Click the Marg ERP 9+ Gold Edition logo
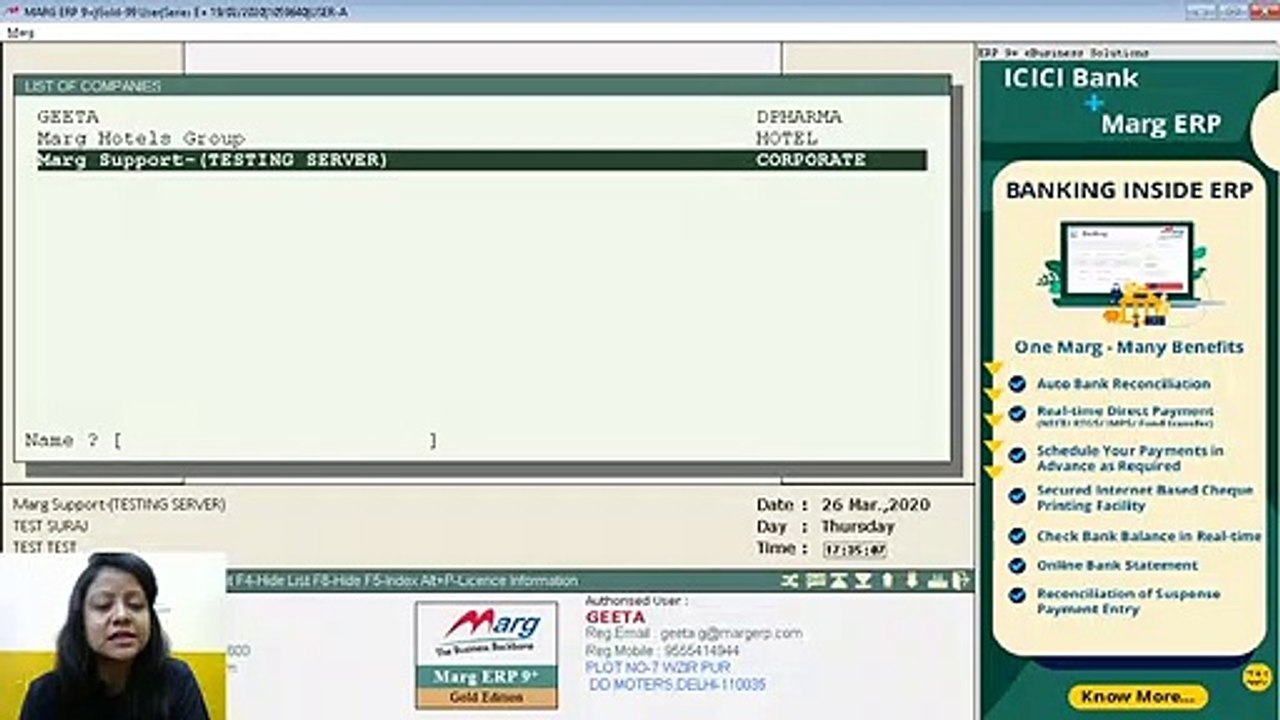Image resolution: width=1280 pixels, height=720 pixels. click(487, 655)
